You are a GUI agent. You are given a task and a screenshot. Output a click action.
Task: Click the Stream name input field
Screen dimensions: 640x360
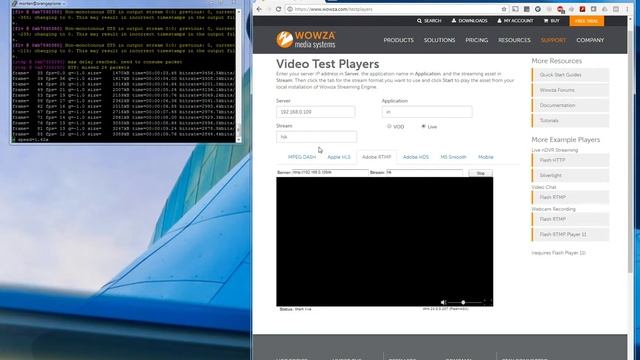pyautogui.click(x=316, y=137)
